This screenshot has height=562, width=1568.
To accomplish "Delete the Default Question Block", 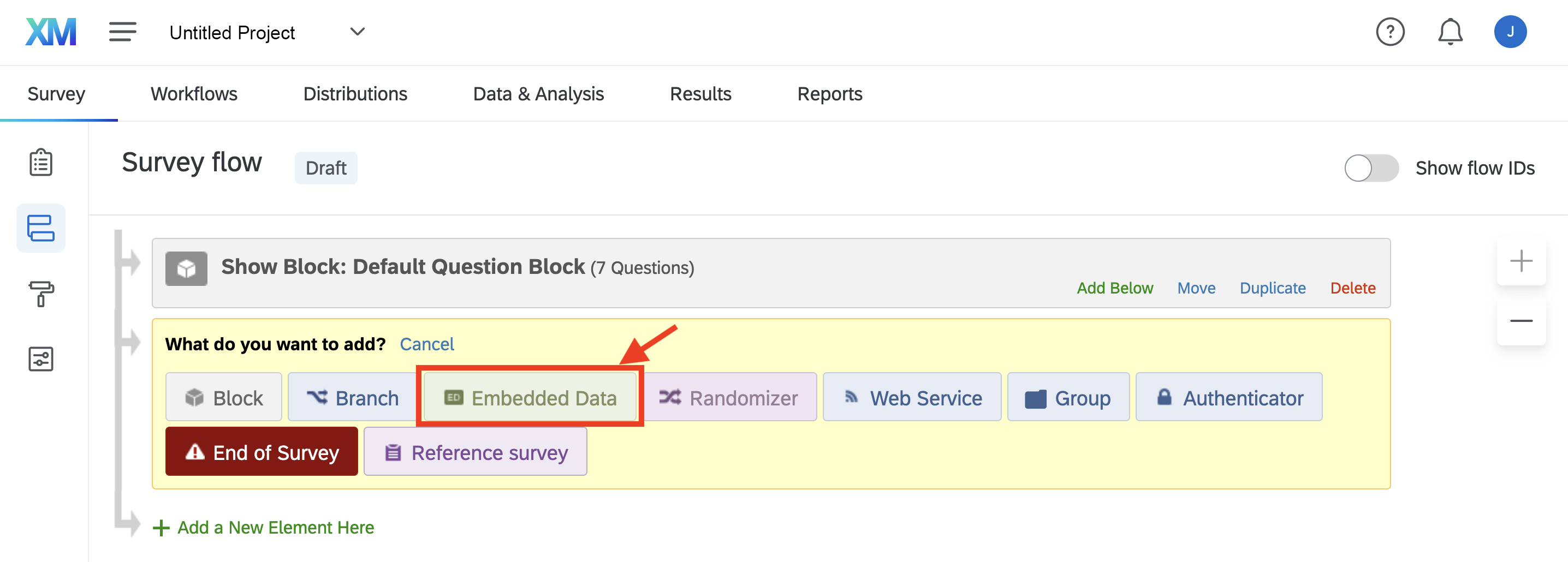I will point(1352,288).
